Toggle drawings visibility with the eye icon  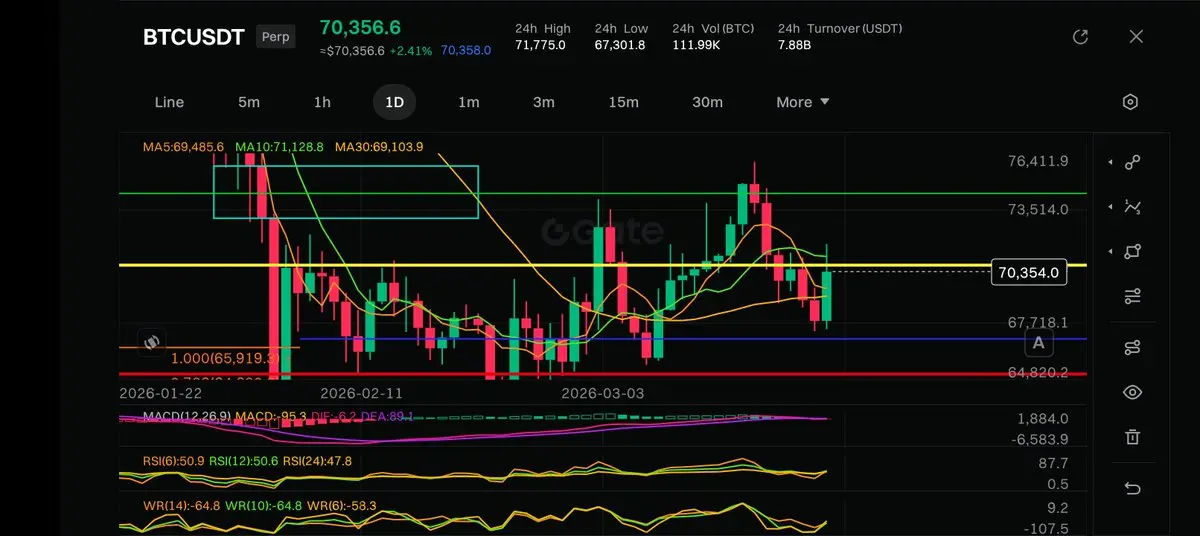tap(1132, 392)
